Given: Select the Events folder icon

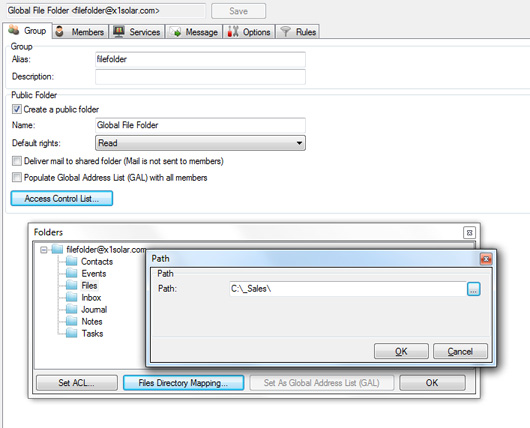Looking at the screenshot, I should coord(71,273).
